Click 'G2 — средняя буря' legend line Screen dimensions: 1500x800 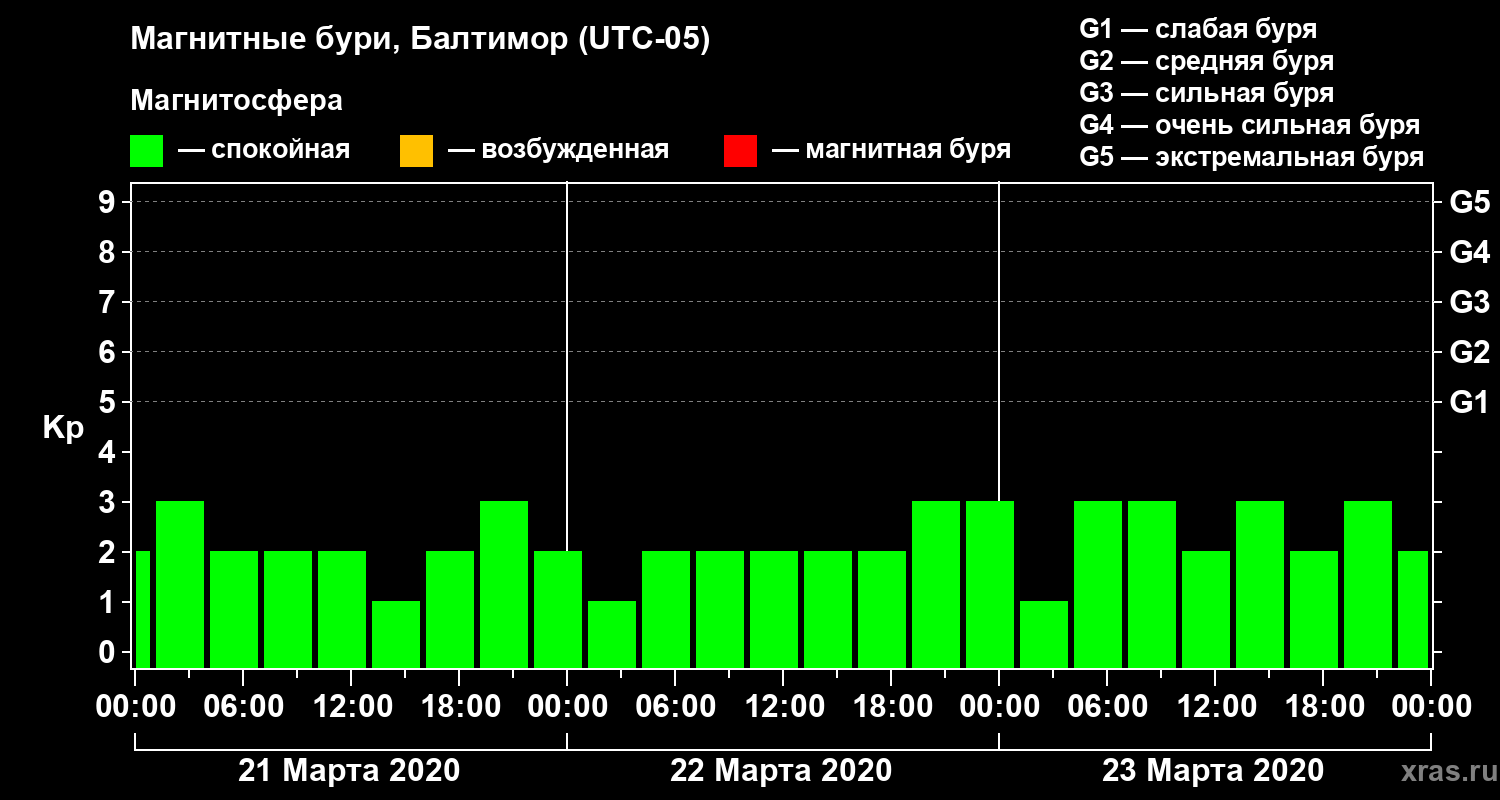click(x=1207, y=60)
